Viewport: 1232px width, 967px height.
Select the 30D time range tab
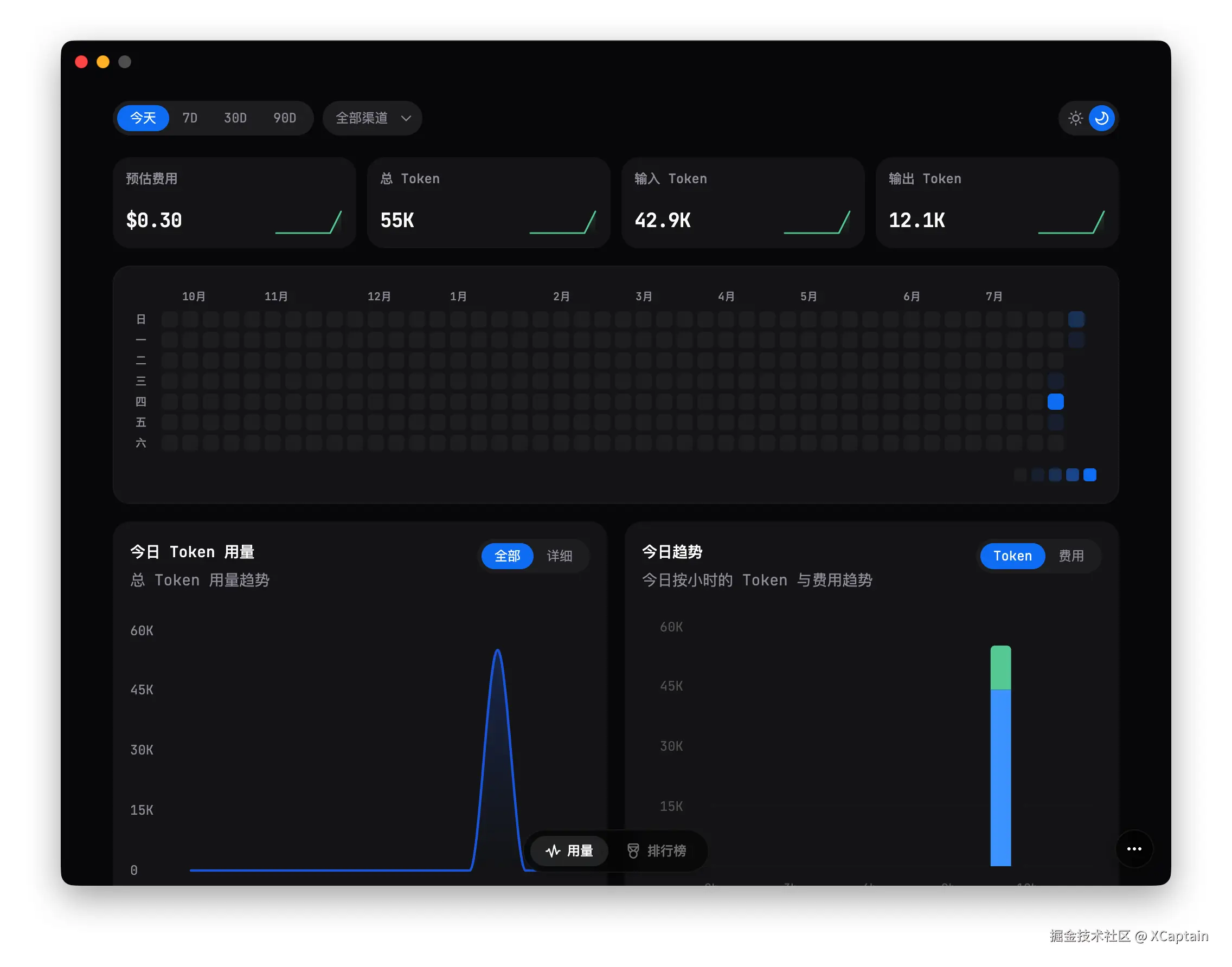coord(235,118)
